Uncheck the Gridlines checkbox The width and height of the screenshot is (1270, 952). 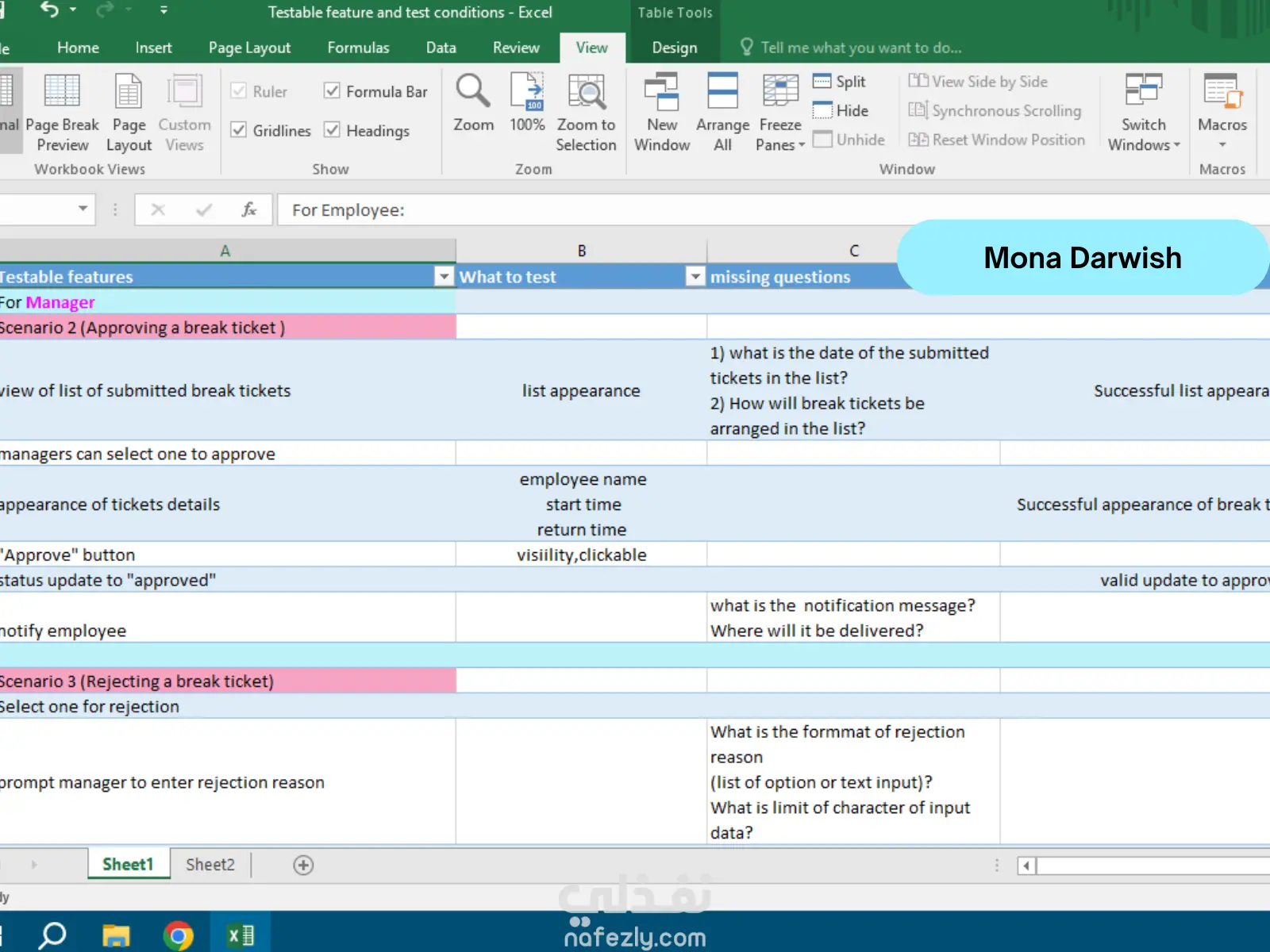tap(238, 130)
